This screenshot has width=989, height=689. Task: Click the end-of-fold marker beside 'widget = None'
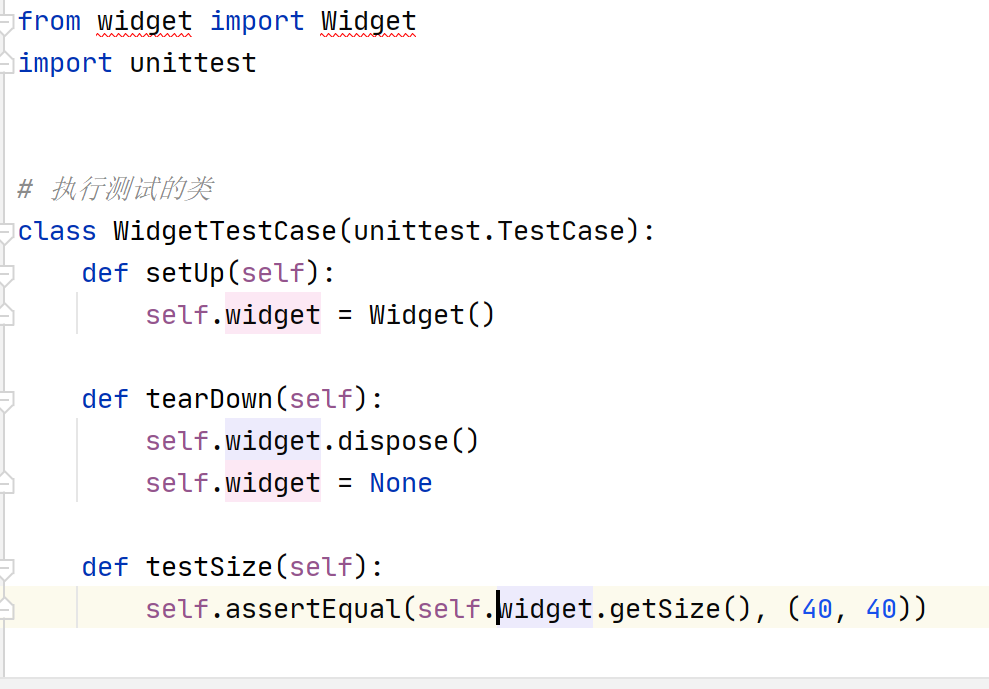pyautogui.click(x=5, y=483)
